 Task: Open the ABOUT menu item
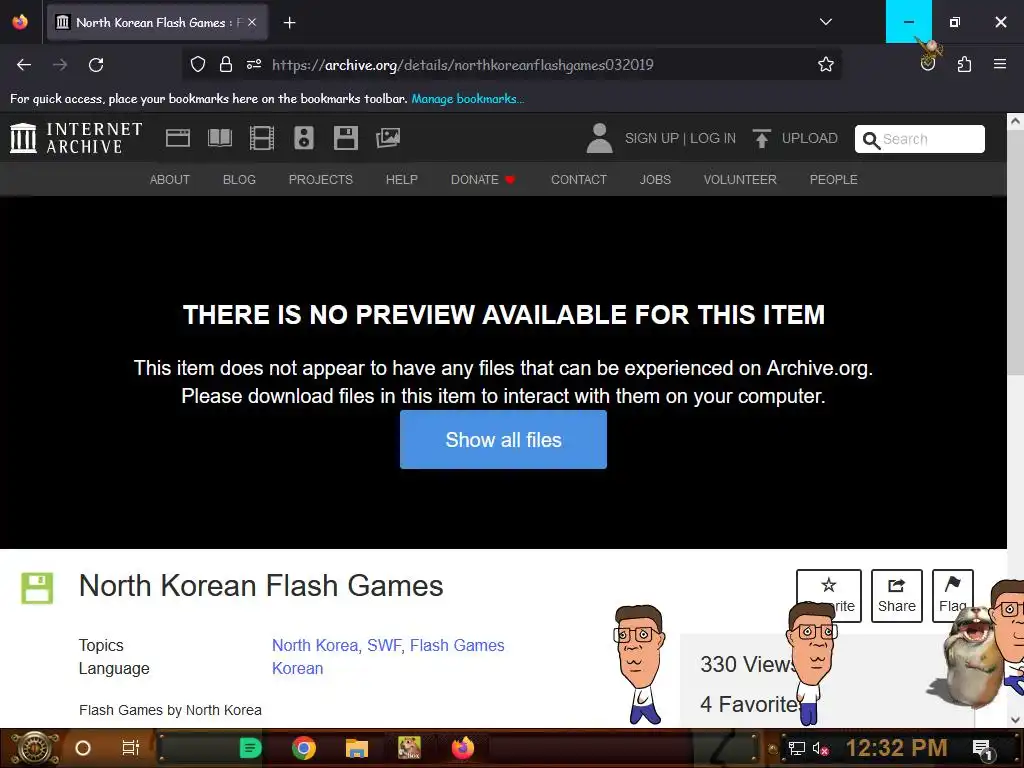(170, 180)
